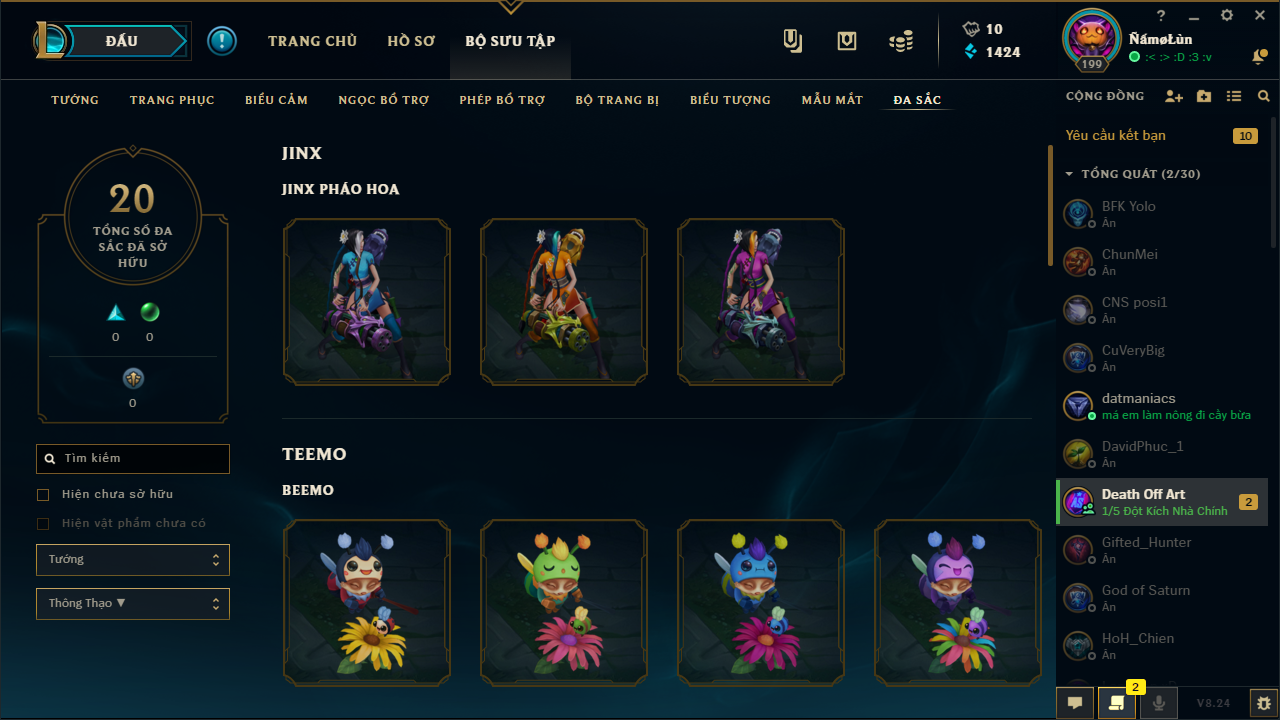Screen dimensions: 1280x720
Task: Select the orange Jinx Pháo Hoa chroma
Action: (x=564, y=302)
